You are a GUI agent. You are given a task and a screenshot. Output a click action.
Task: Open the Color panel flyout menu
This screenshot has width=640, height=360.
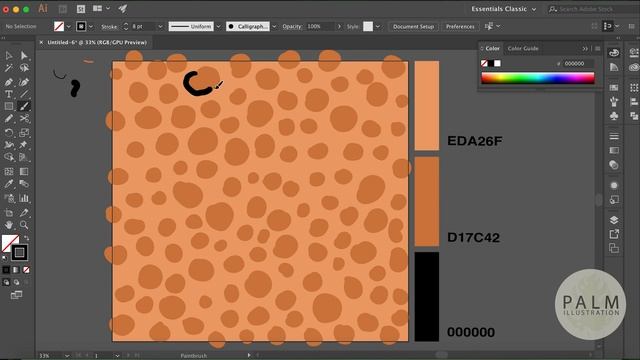pos(598,49)
